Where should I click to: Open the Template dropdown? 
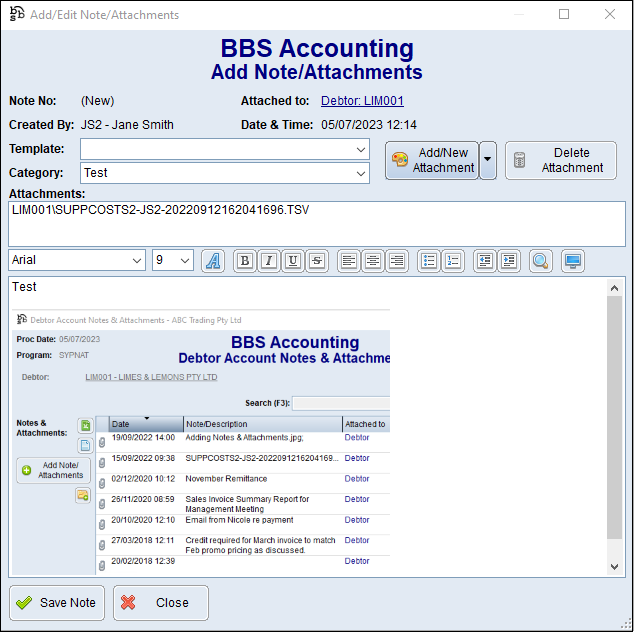click(361, 149)
